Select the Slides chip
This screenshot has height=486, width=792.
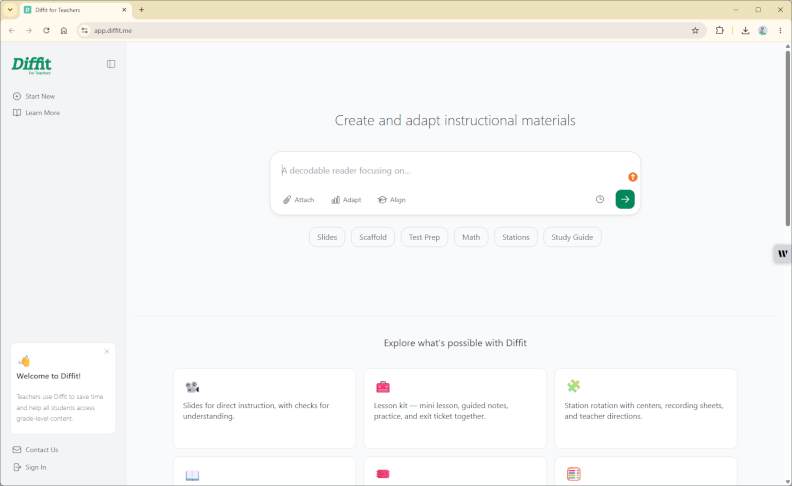[x=327, y=237]
